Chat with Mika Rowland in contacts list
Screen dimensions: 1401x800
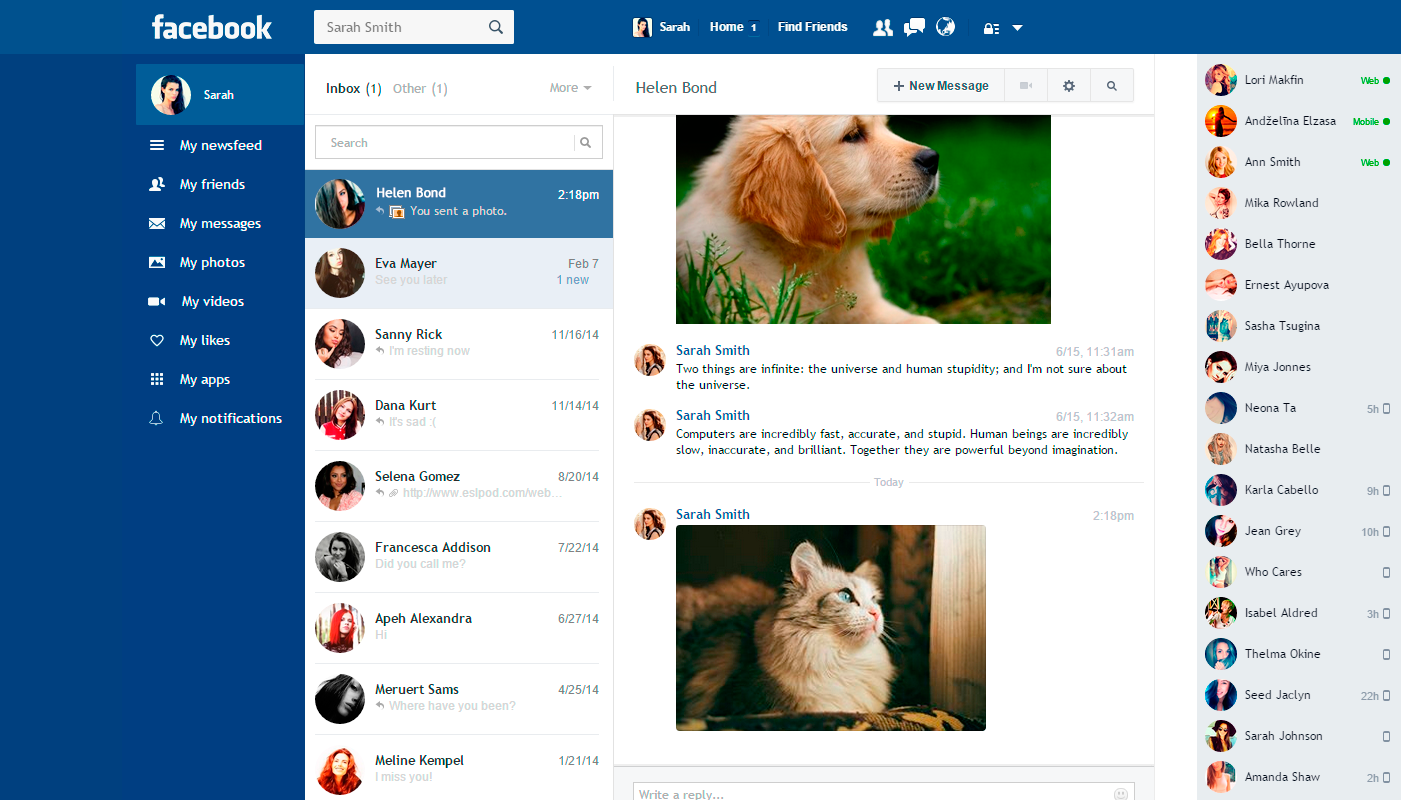pyautogui.click(x=1297, y=203)
